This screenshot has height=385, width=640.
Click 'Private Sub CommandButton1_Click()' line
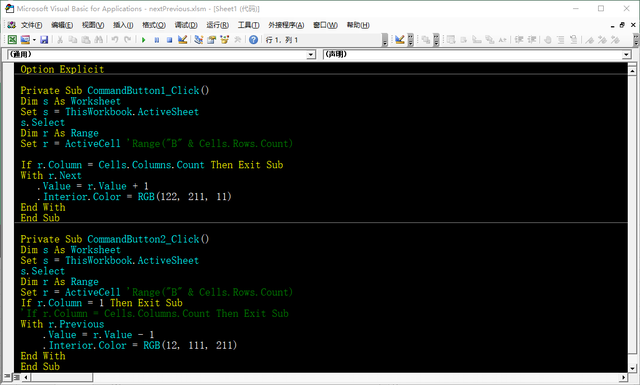point(115,90)
